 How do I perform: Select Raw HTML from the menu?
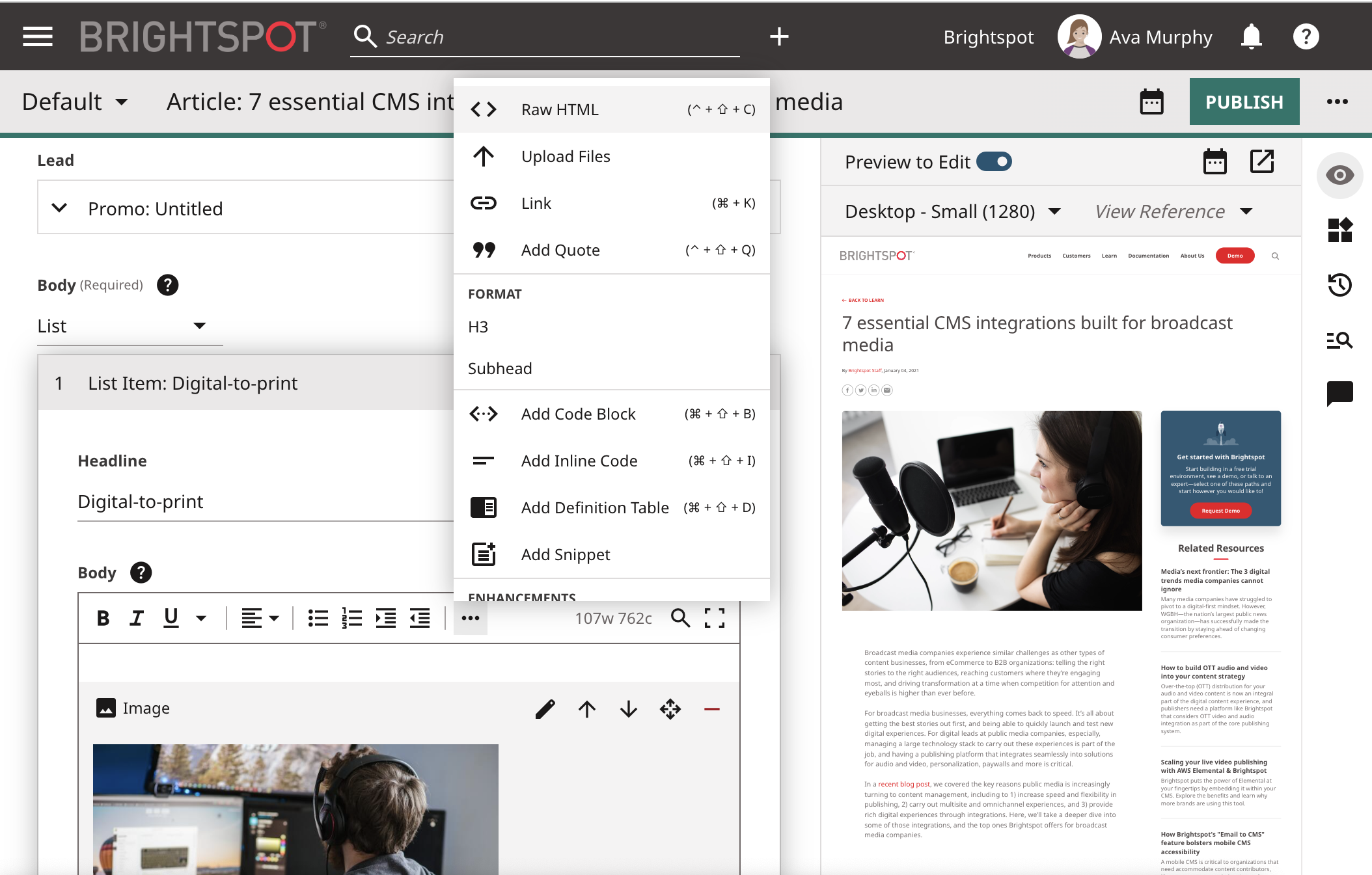point(611,109)
